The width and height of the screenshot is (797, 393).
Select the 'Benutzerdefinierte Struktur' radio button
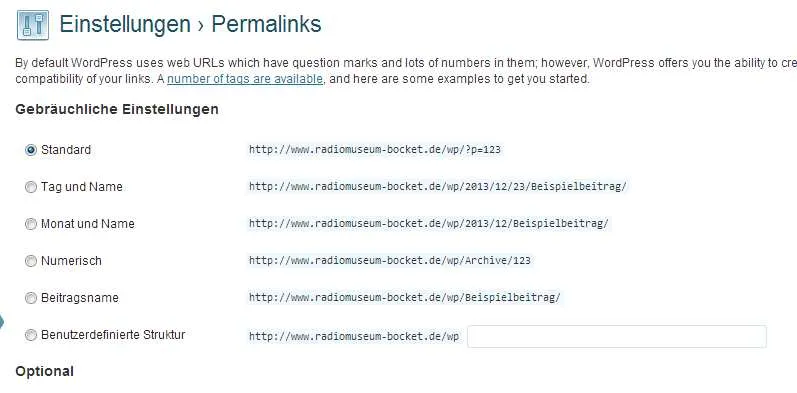[x=31, y=335]
